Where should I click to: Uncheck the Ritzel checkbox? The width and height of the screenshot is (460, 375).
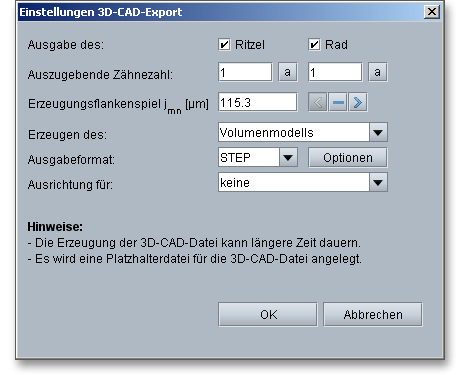click(224, 44)
